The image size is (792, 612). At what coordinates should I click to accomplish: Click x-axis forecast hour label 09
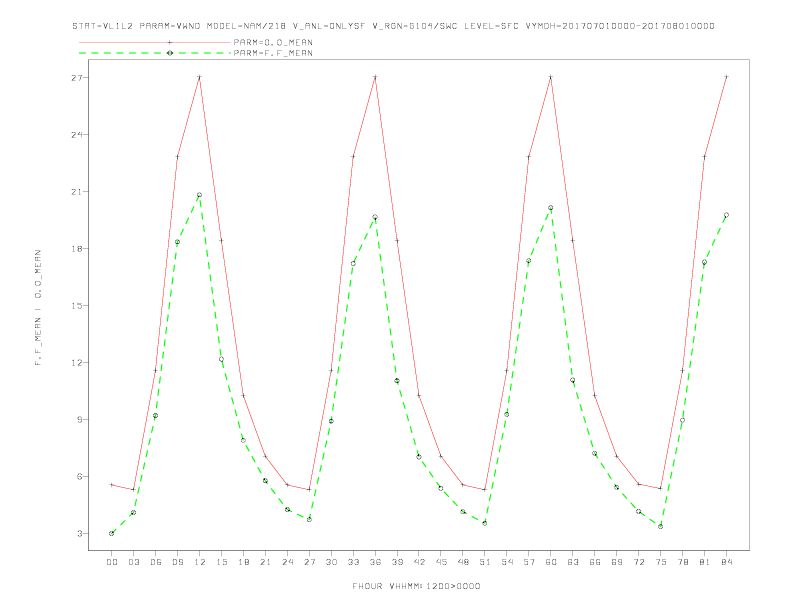click(177, 562)
